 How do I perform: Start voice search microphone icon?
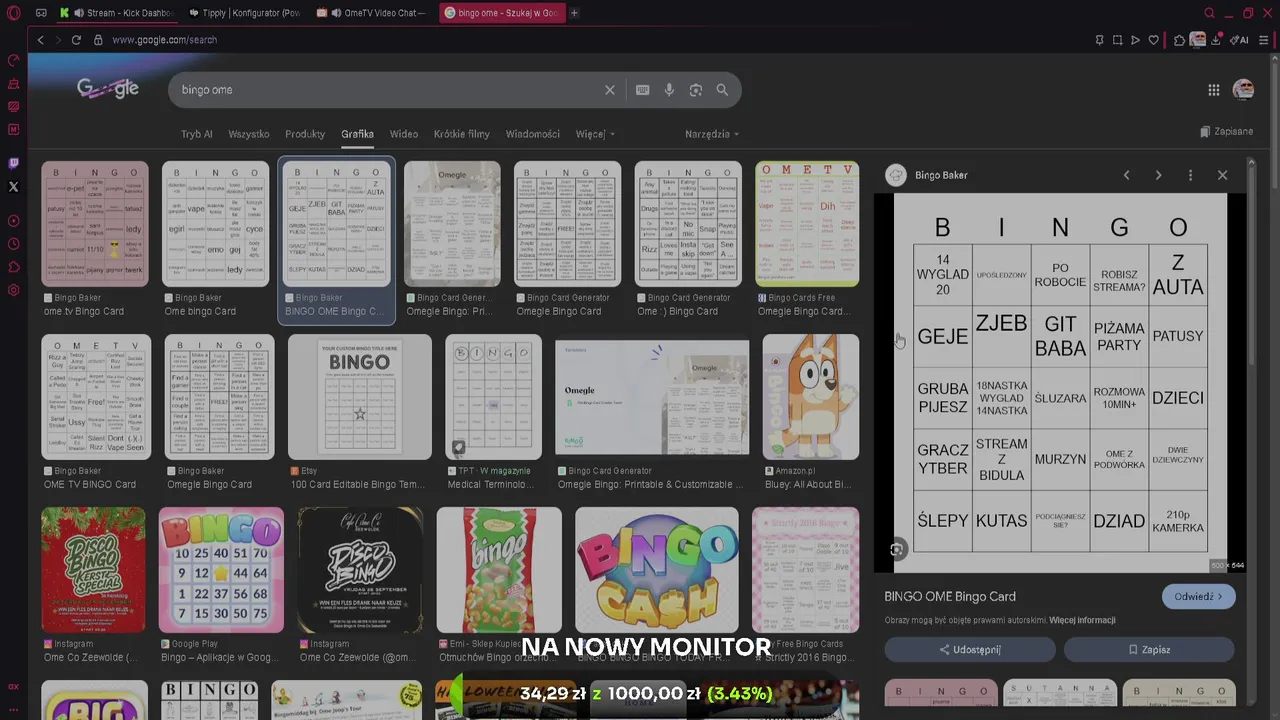click(x=669, y=90)
